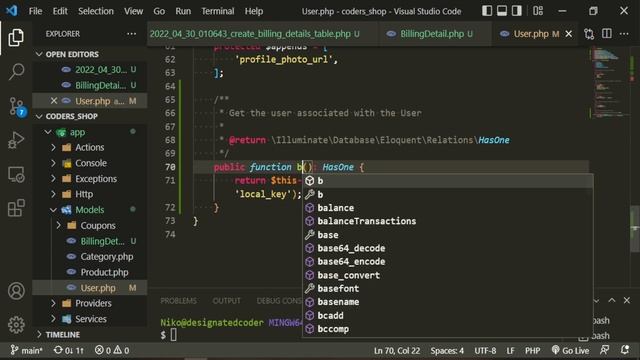Open the Run and Debug view
640x360 pixels.
(16, 140)
